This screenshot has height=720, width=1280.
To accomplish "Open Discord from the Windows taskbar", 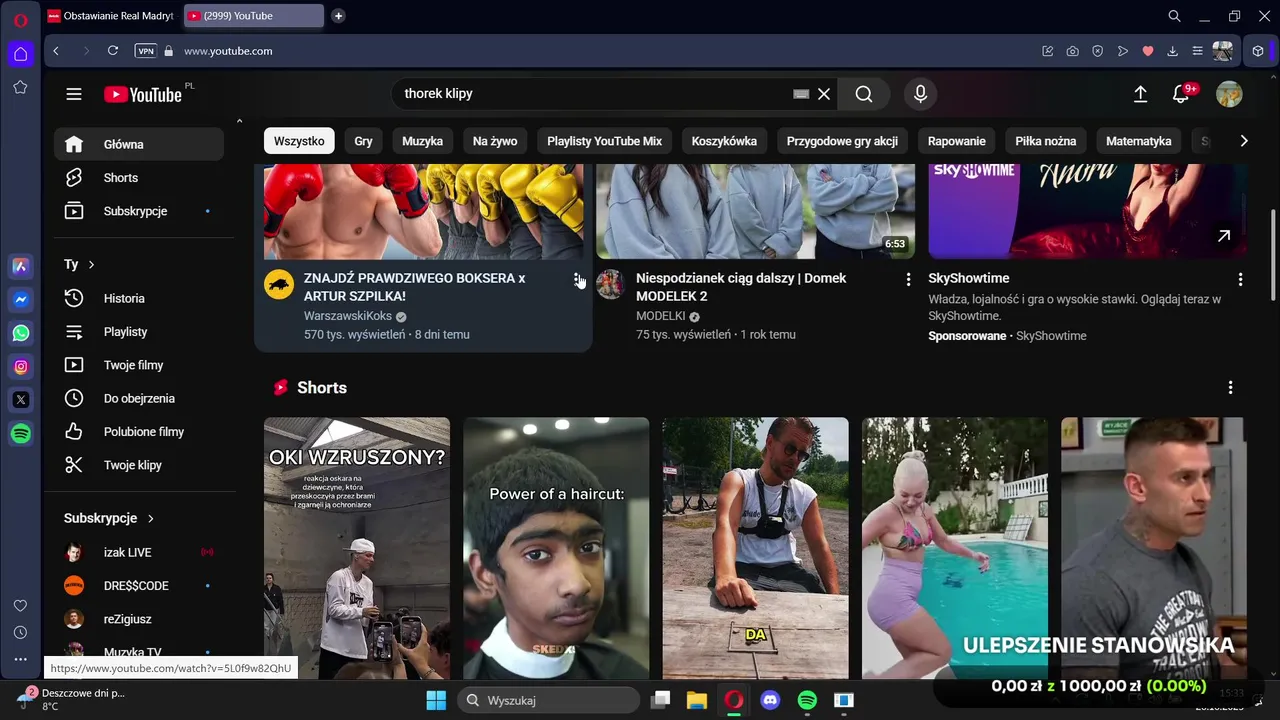I will coord(770,700).
